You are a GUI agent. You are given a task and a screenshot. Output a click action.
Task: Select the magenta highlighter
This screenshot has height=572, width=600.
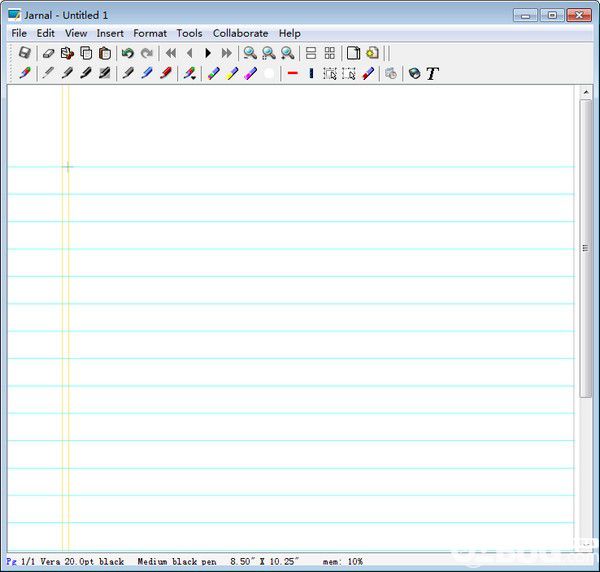251,73
